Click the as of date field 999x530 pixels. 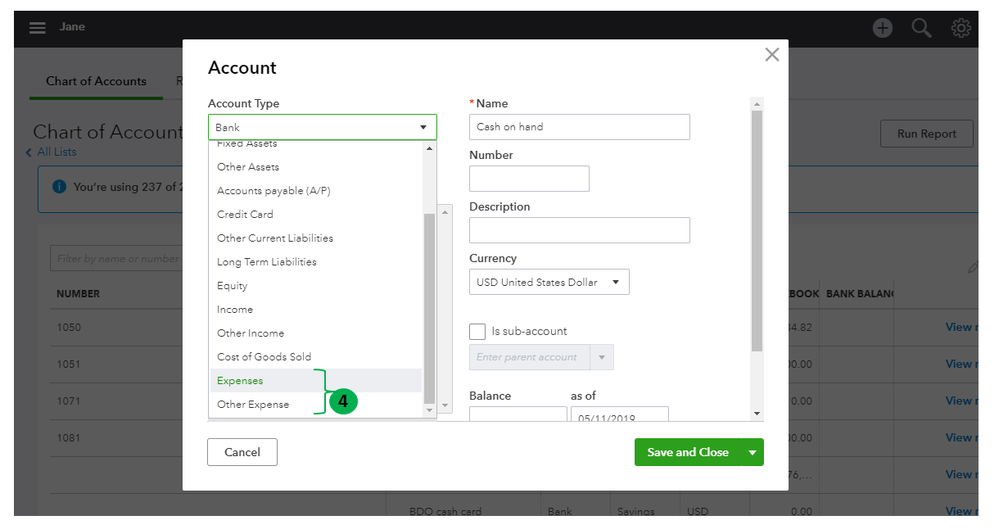(620, 414)
